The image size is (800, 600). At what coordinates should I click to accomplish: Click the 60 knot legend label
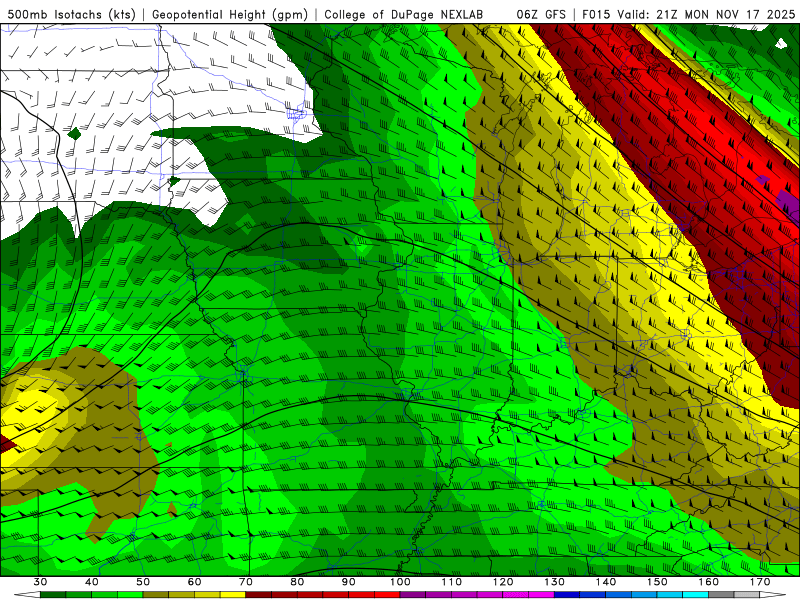pyautogui.click(x=194, y=582)
